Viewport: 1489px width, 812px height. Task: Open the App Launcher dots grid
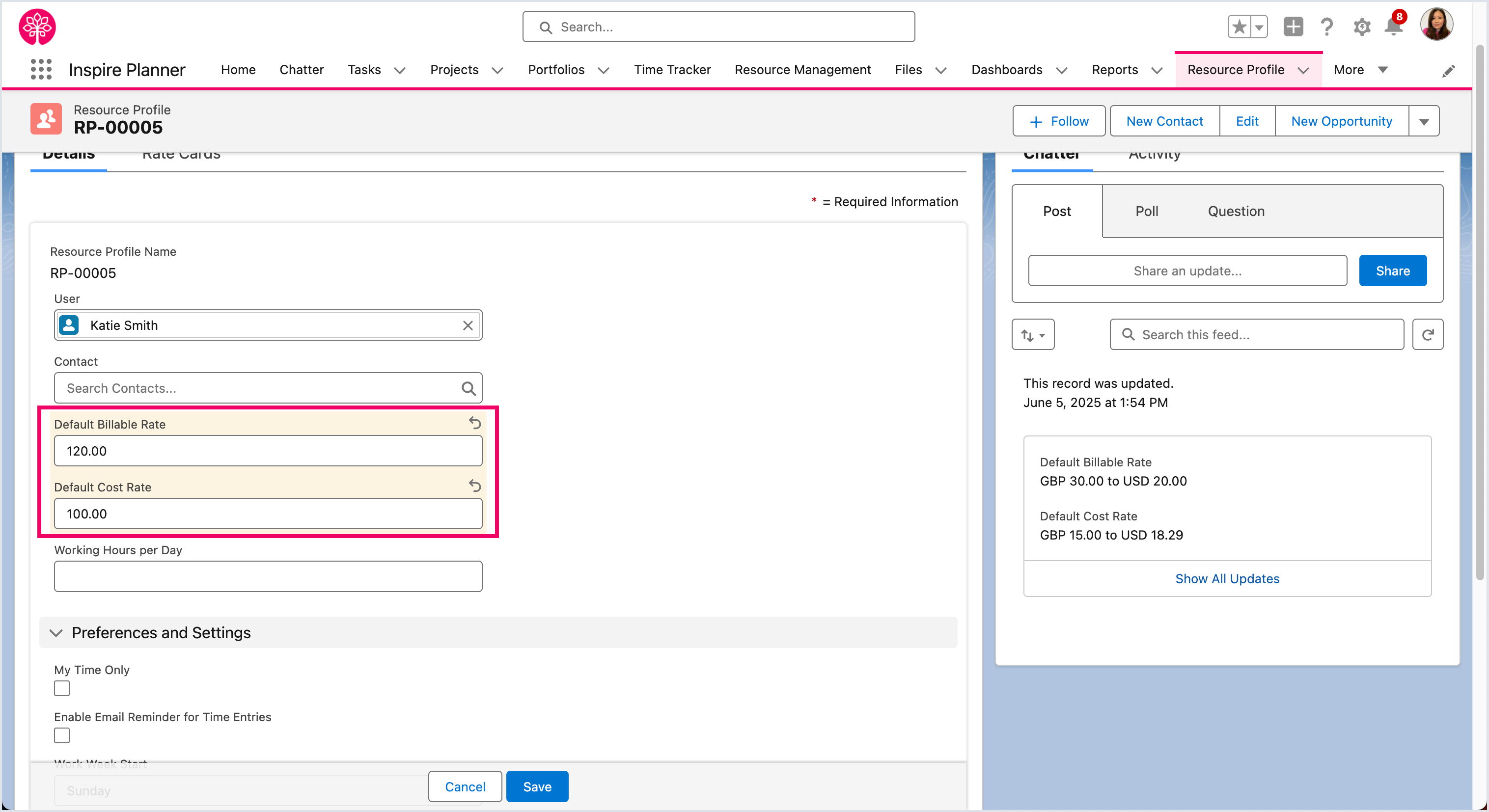pos(41,69)
